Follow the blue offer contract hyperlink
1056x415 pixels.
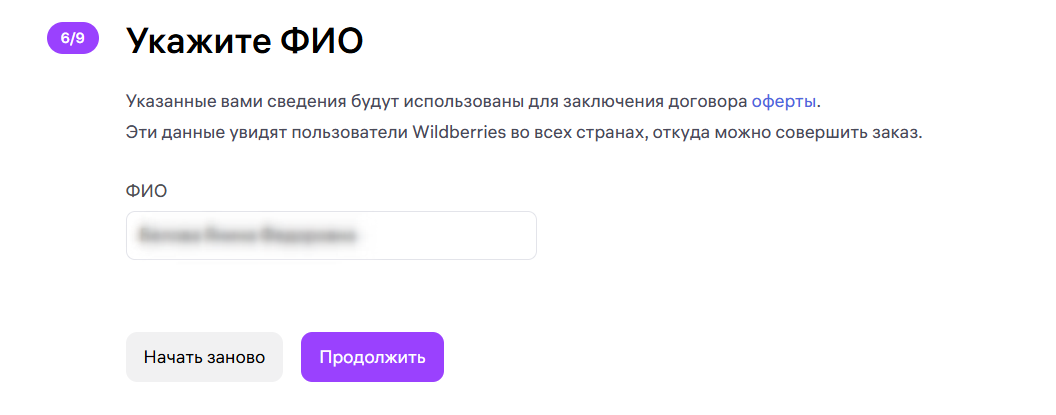tap(784, 101)
